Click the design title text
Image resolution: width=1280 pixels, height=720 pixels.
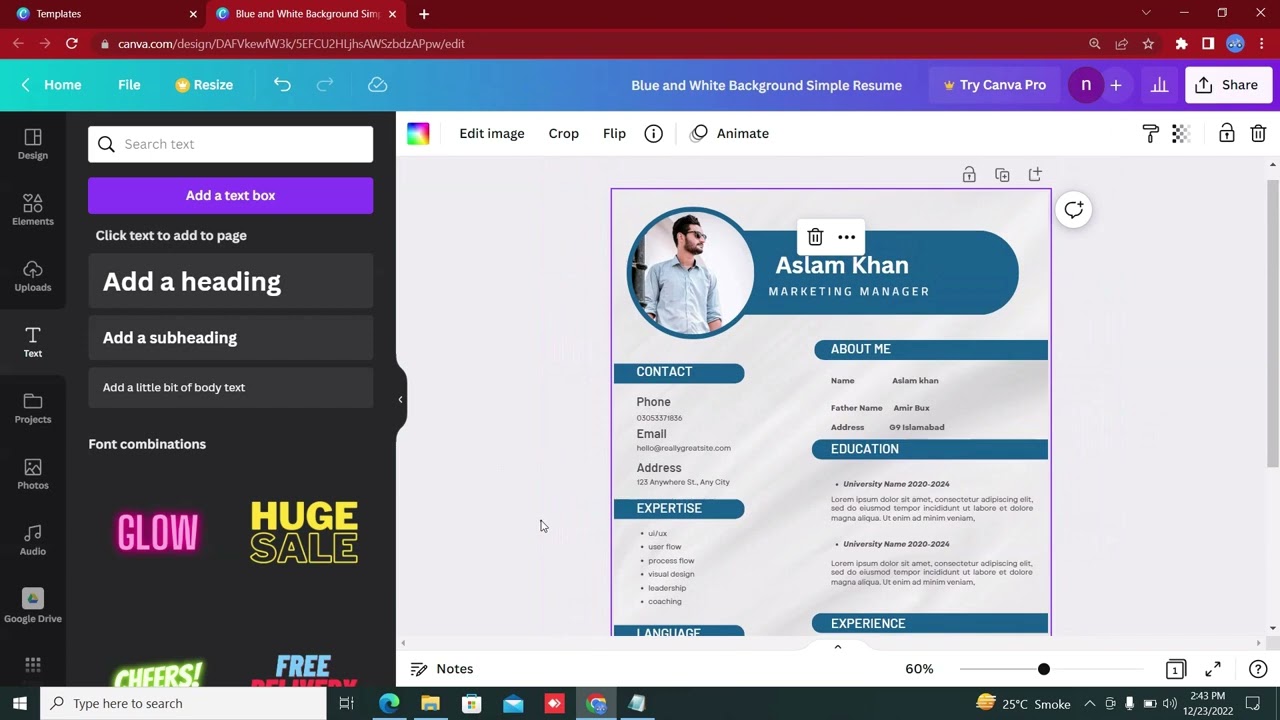766,85
